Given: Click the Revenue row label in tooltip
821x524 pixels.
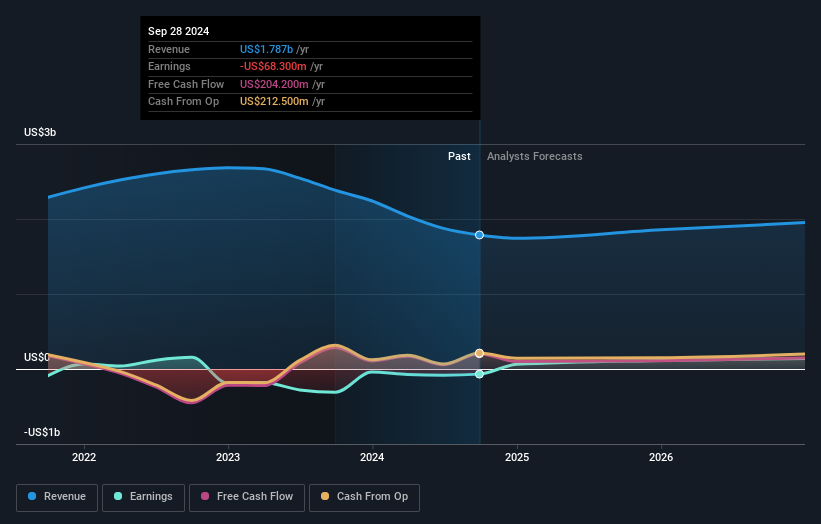Looking at the screenshot, I should click(169, 49).
